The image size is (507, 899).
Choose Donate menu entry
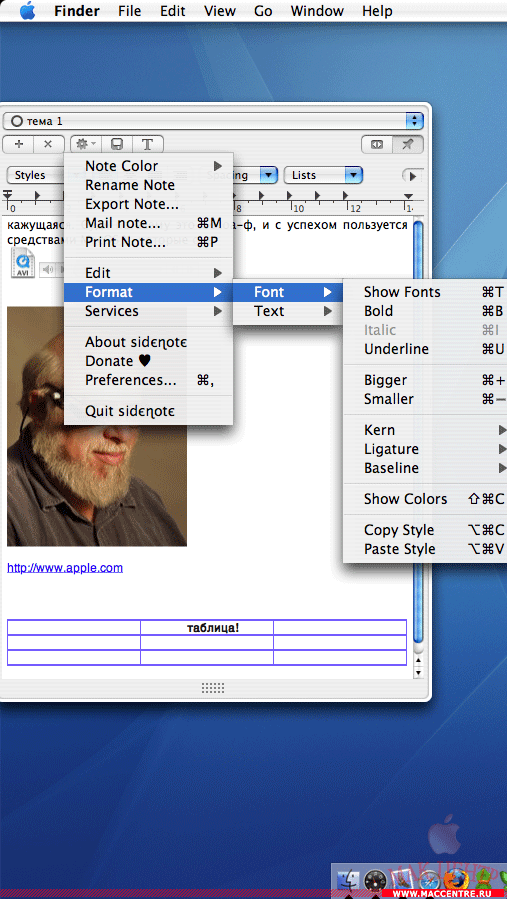149,361
